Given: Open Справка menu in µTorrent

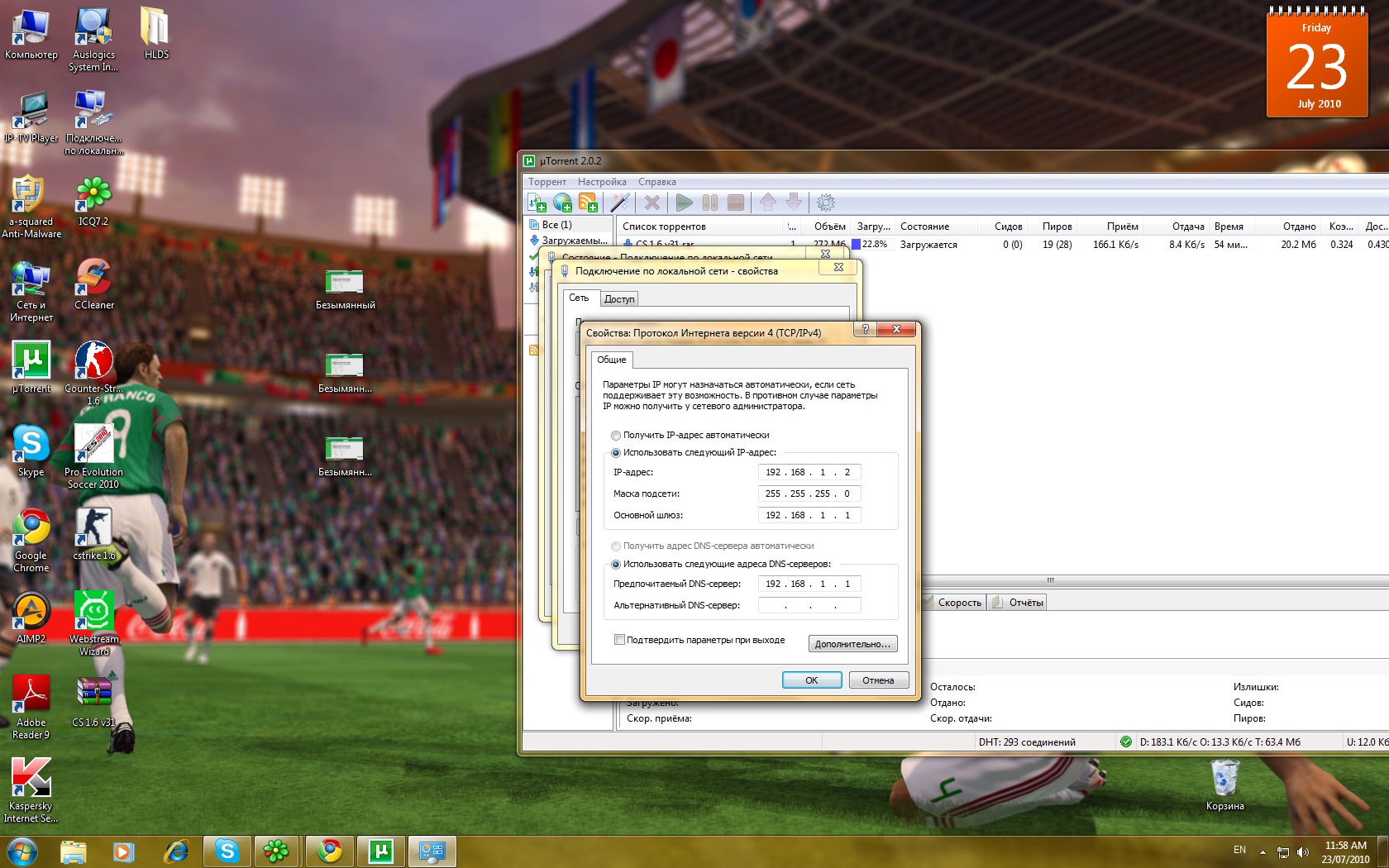Looking at the screenshot, I should click(657, 182).
